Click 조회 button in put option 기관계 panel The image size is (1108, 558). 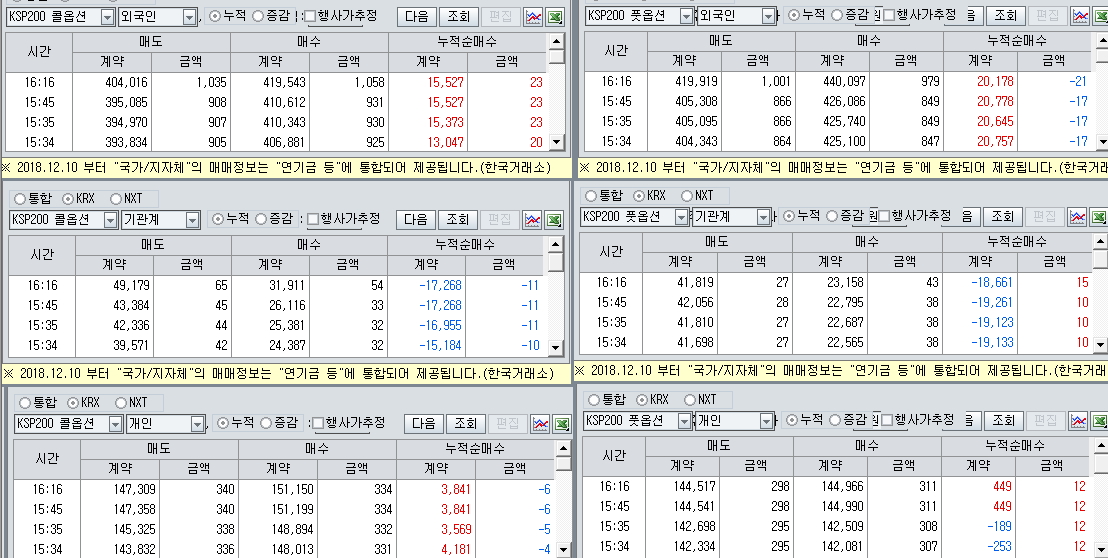[x=1002, y=216]
